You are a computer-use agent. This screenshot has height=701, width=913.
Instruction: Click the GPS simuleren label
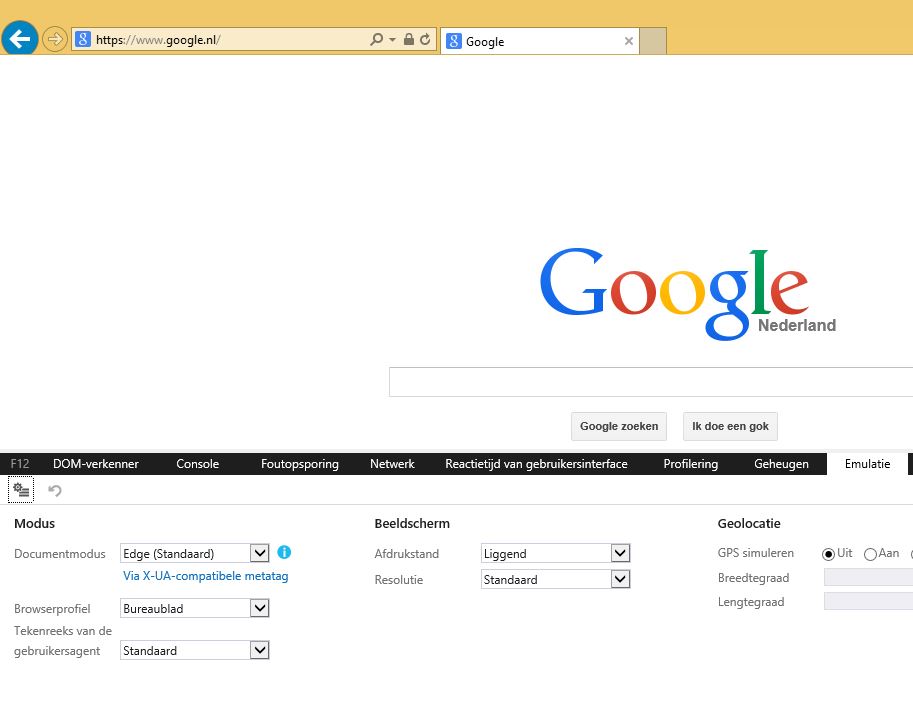point(755,553)
